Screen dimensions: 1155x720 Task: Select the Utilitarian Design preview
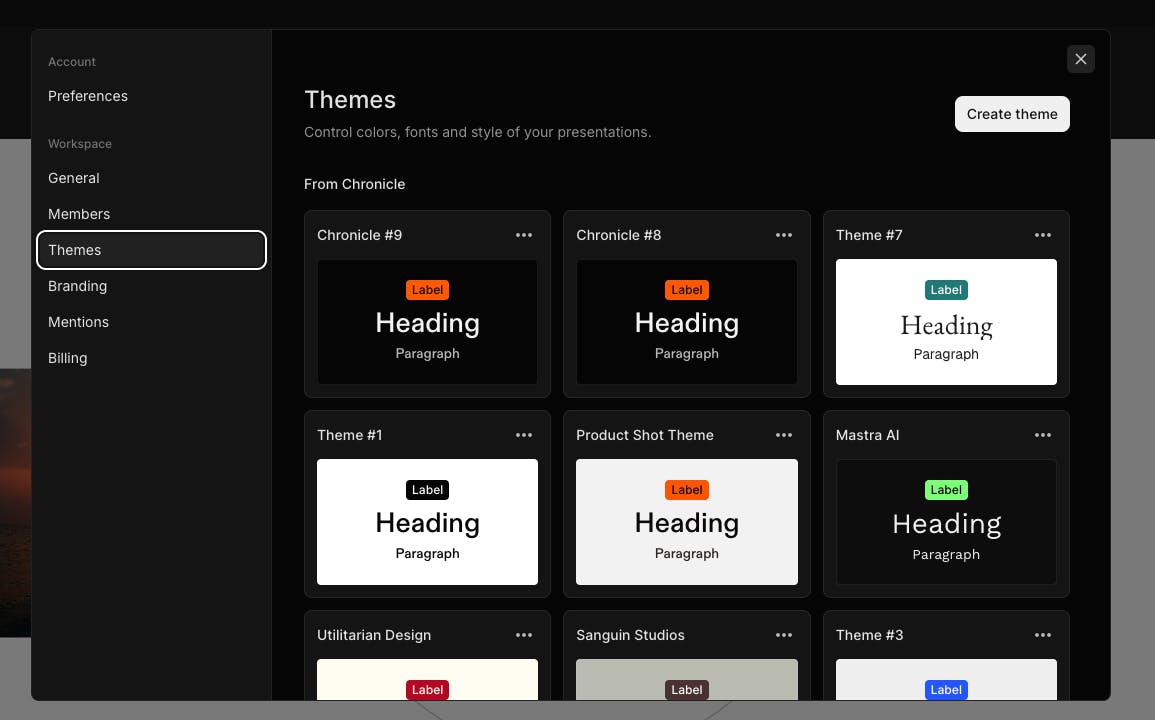pyautogui.click(x=427, y=679)
